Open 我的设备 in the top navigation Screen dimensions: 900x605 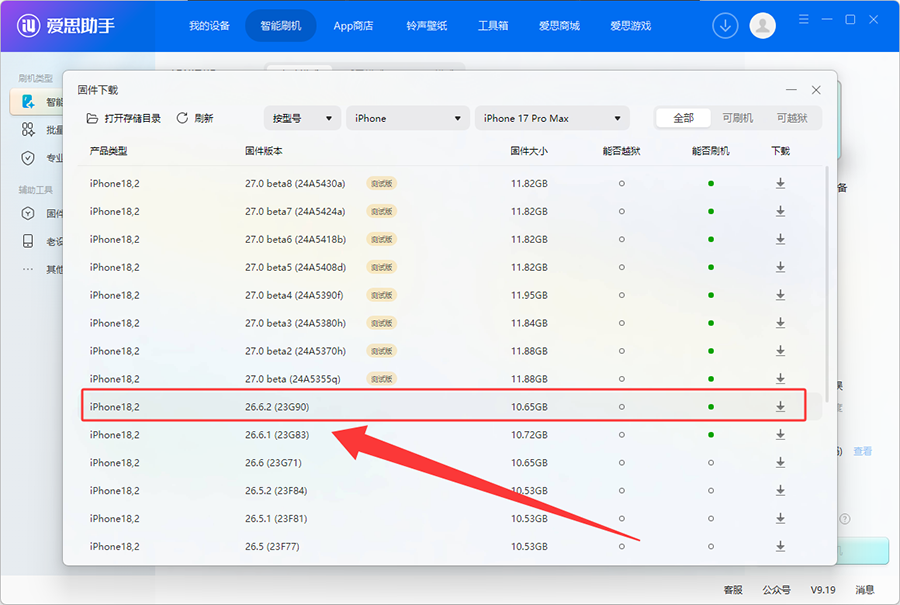(210, 26)
